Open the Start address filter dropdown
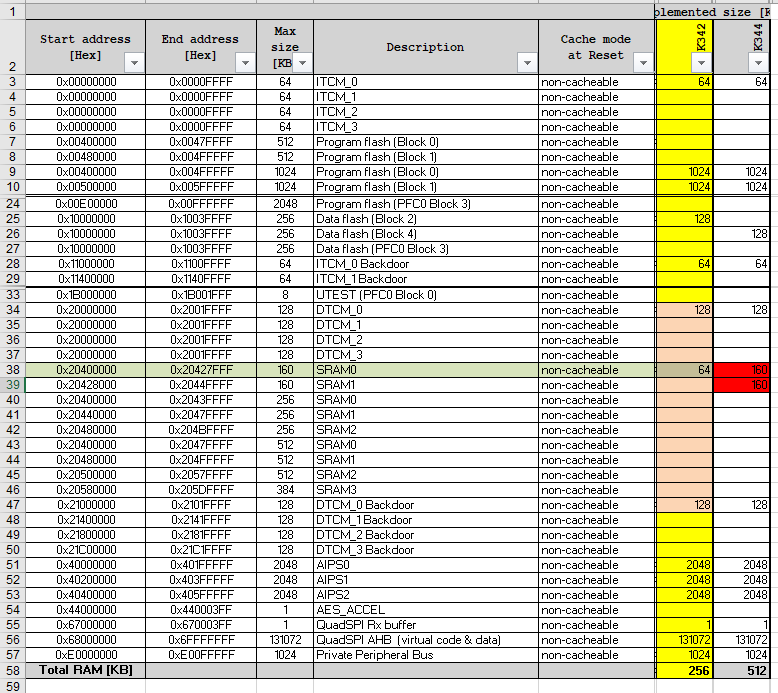The height and width of the screenshot is (693, 778). (134, 63)
